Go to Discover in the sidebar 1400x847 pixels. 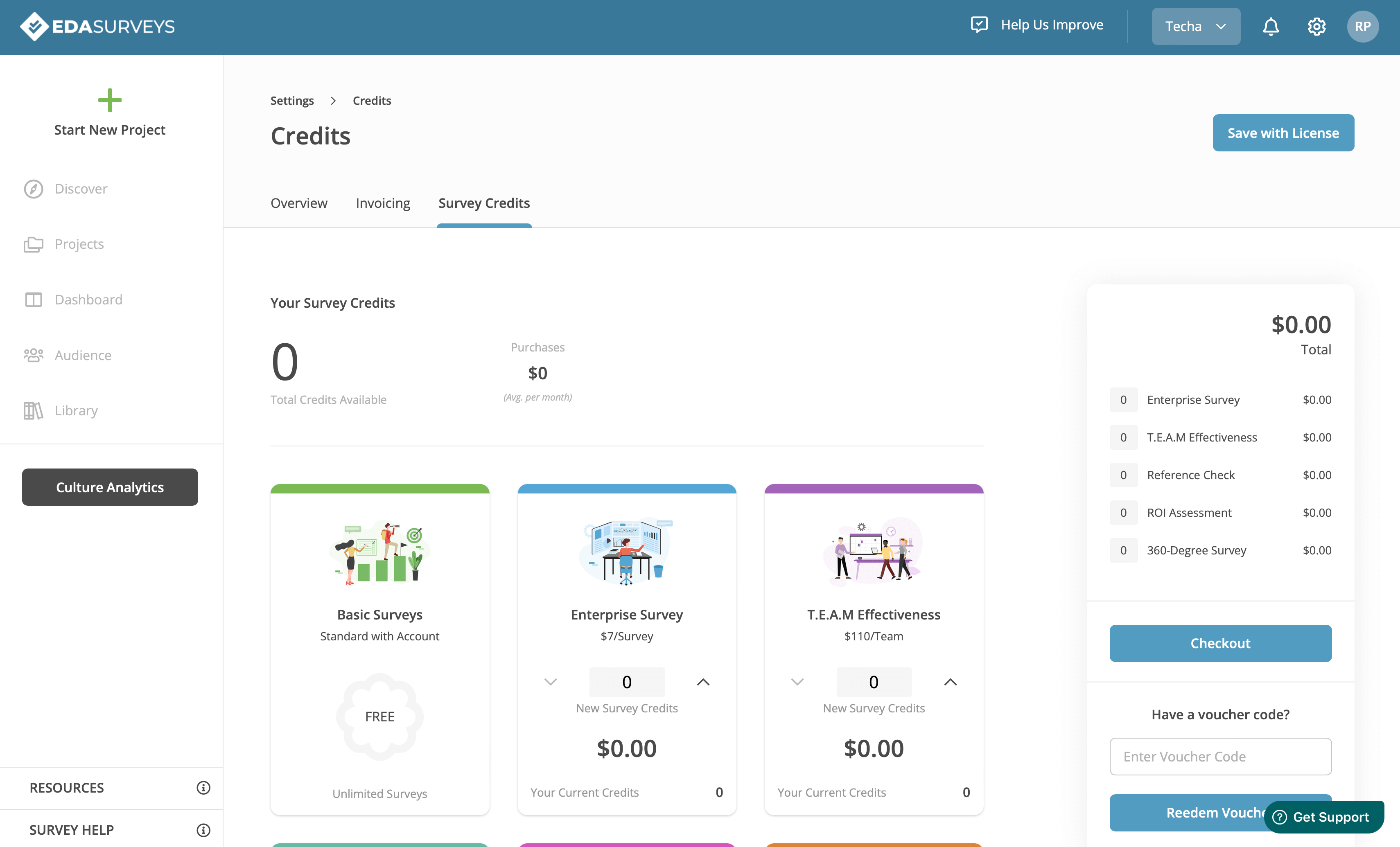(81, 189)
